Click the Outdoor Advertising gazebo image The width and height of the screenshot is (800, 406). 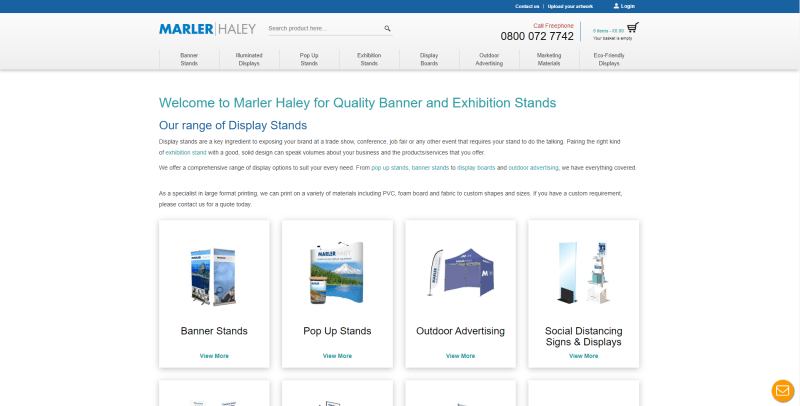click(x=461, y=273)
